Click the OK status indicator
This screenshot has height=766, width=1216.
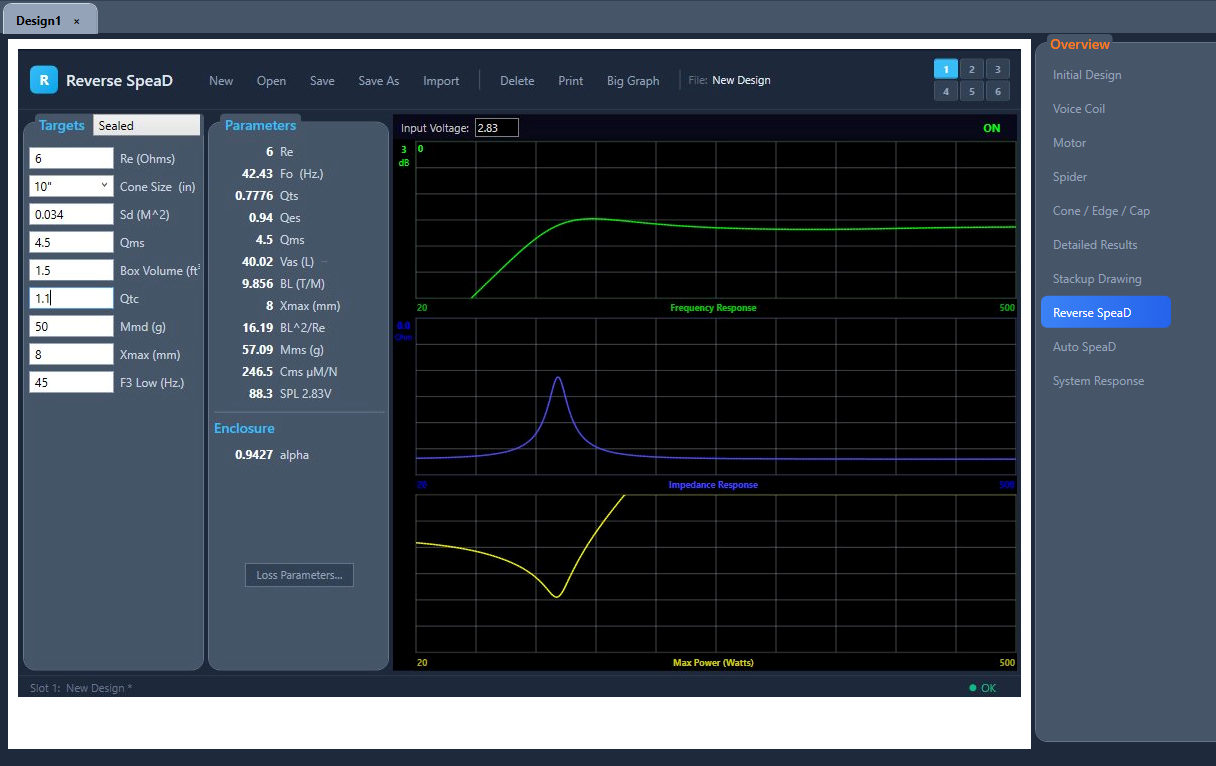(983, 688)
